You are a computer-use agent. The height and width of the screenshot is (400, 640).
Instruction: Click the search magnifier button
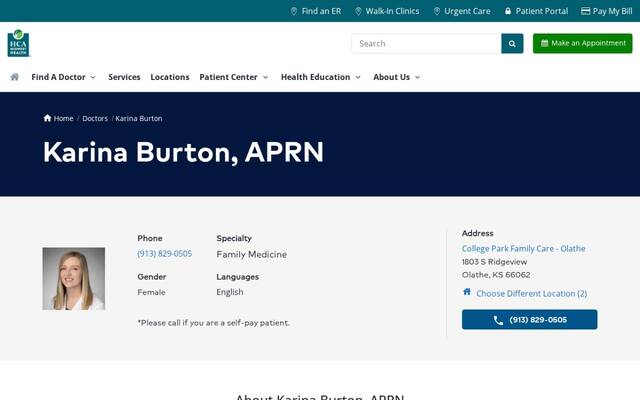point(512,43)
